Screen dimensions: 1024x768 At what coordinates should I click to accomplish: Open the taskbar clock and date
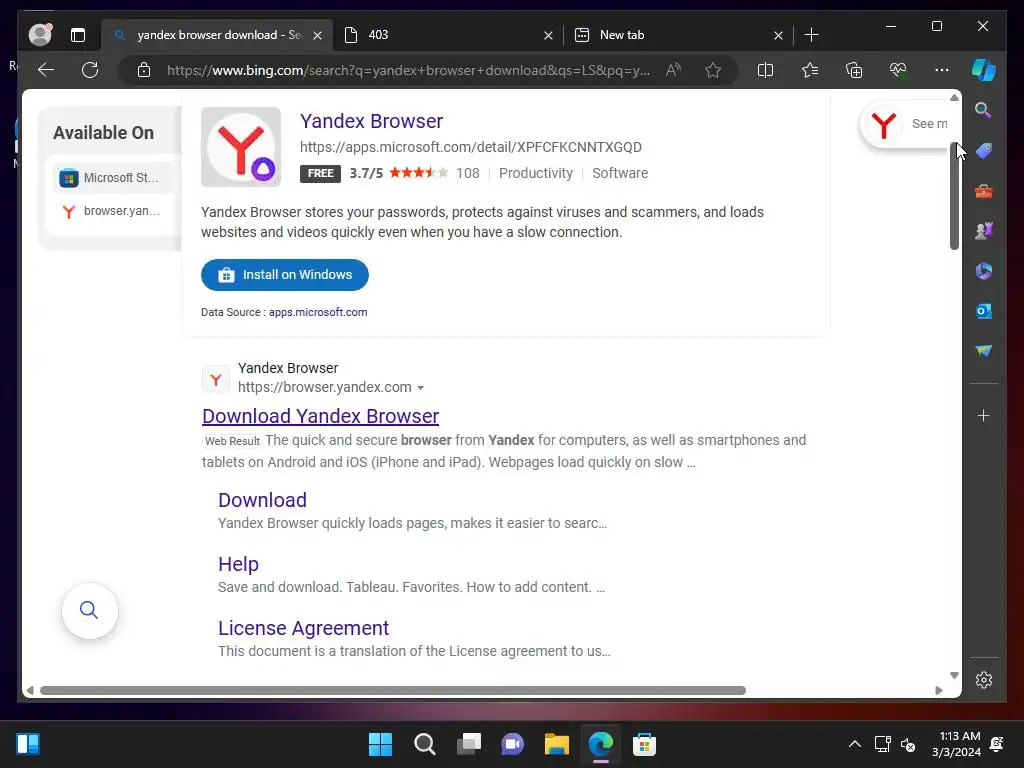[x=957, y=744]
